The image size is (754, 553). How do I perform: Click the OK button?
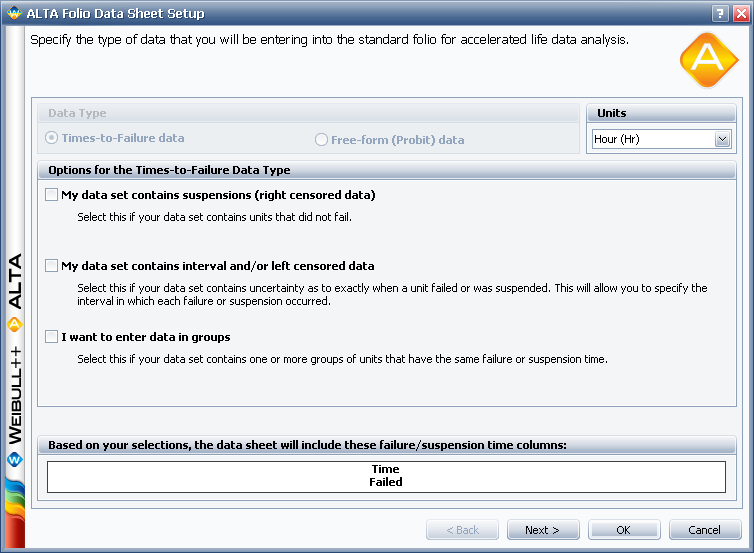(x=623, y=530)
